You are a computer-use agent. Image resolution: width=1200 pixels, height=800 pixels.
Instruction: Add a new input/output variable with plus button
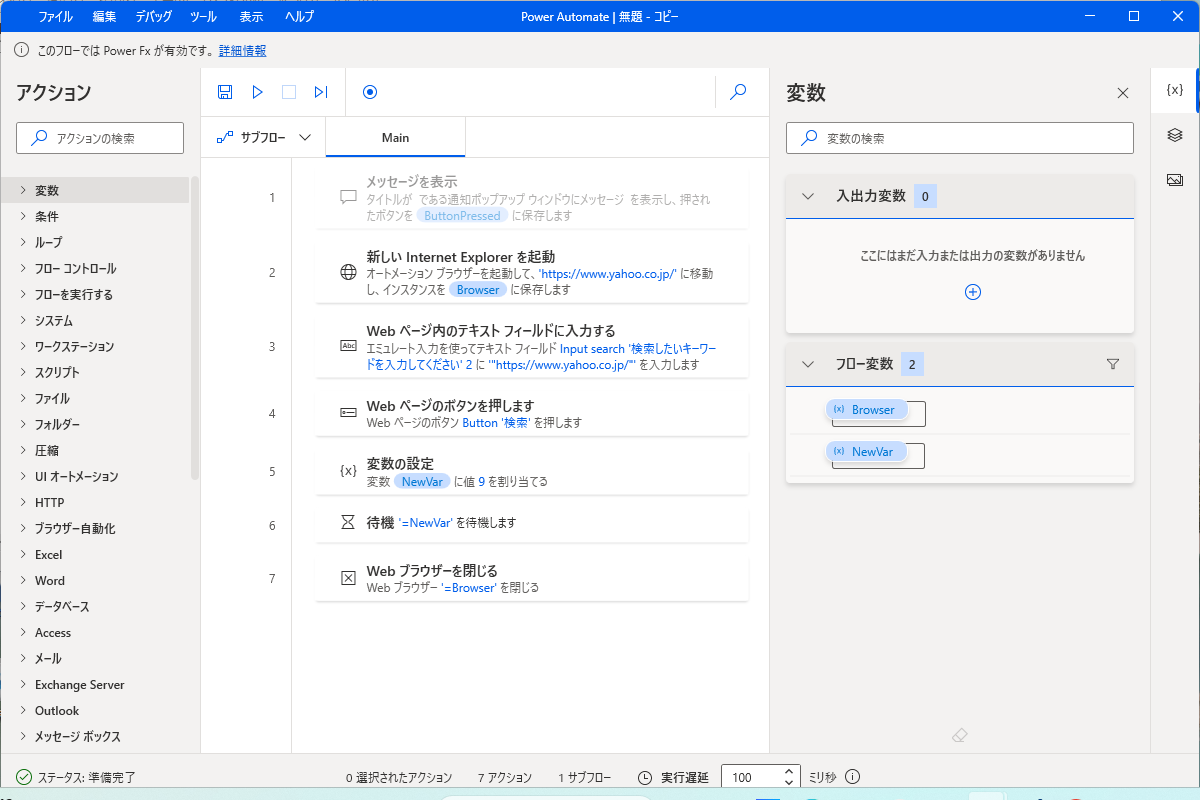click(x=972, y=291)
